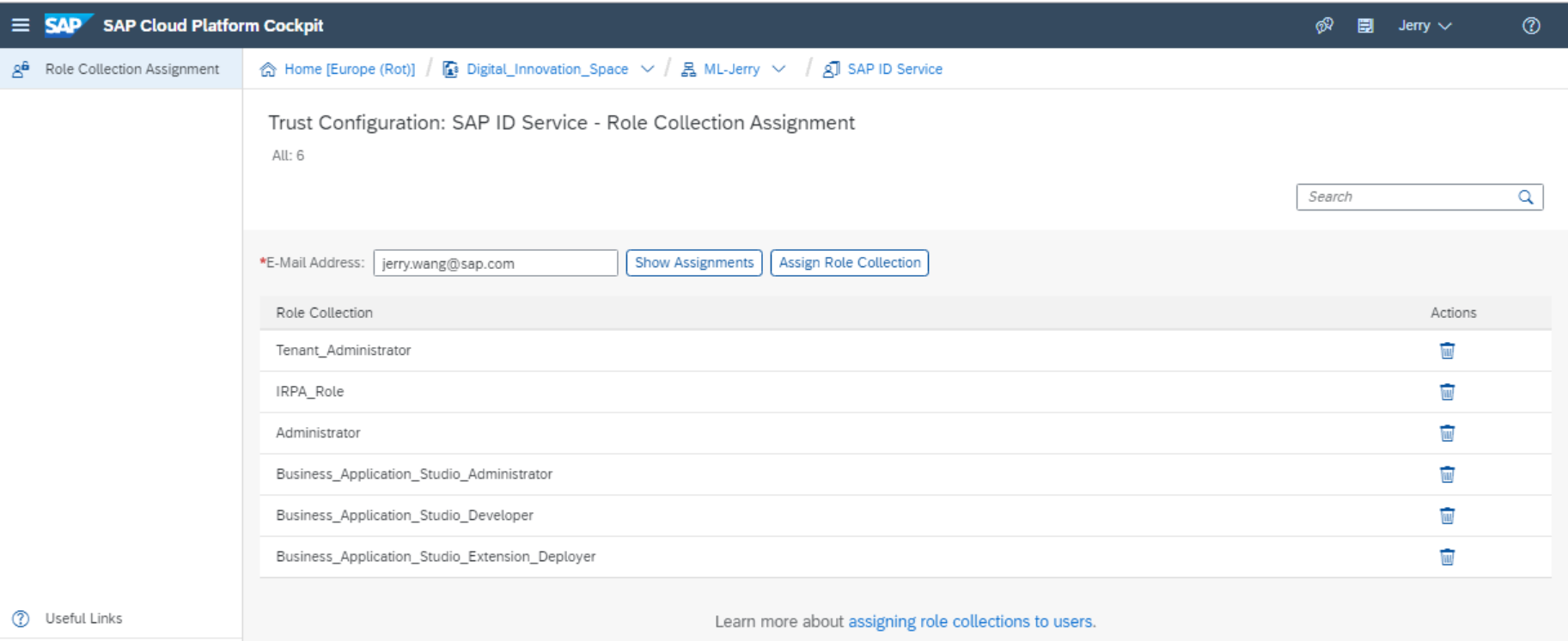Expand the ML-Jerry dropdown chevron
This screenshot has height=641, width=1568.
[x=778, y=69]
